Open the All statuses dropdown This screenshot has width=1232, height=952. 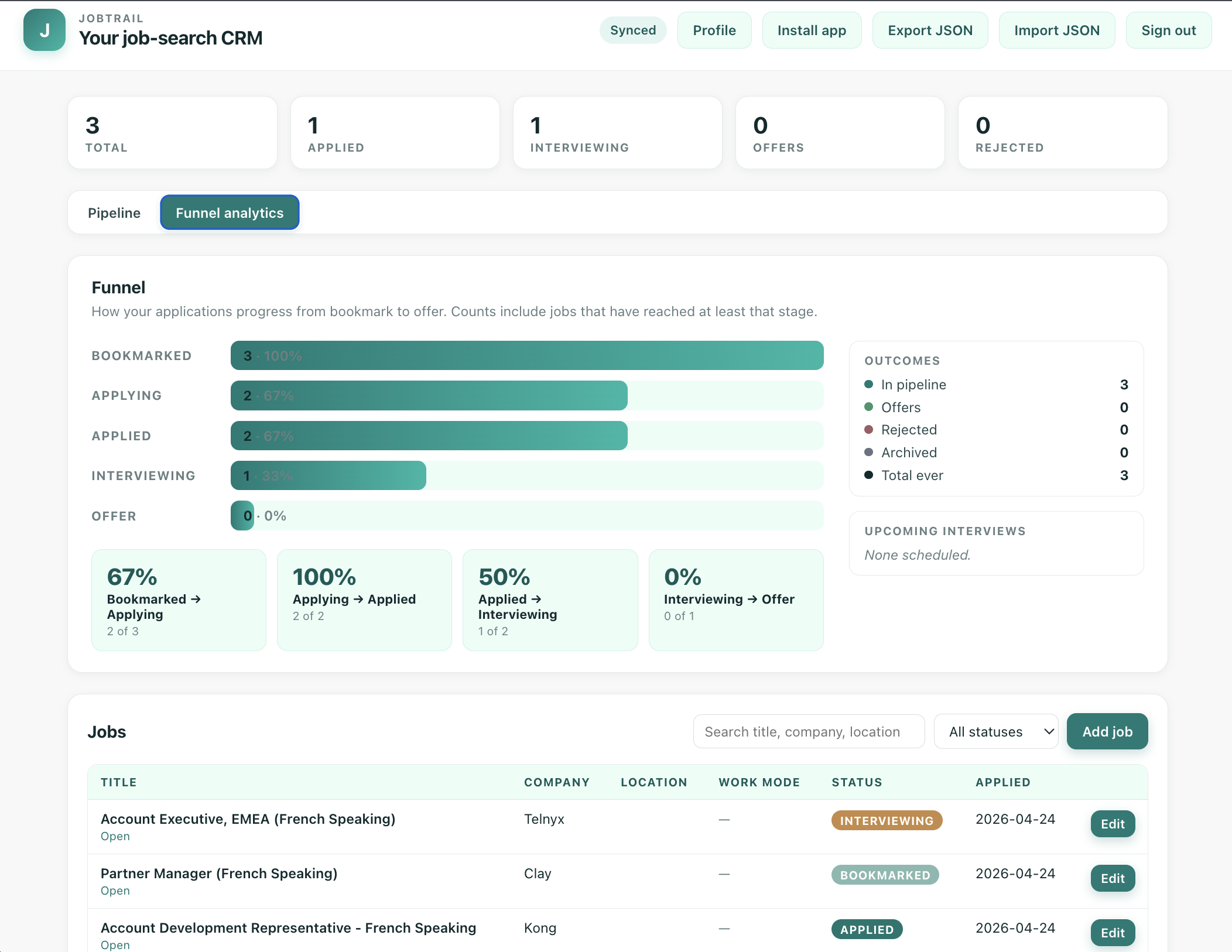(996, 731)
